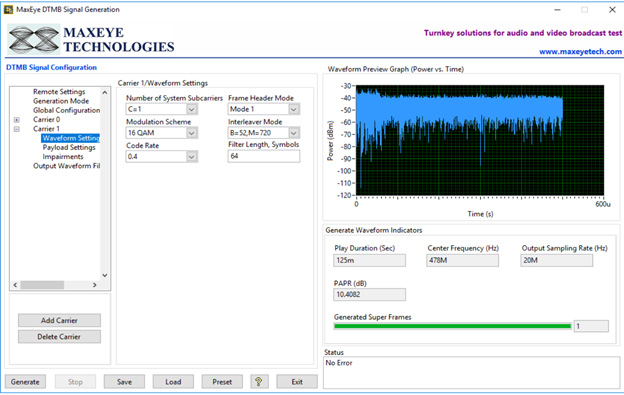Select Carrier 0 tree item

[47, 119]
